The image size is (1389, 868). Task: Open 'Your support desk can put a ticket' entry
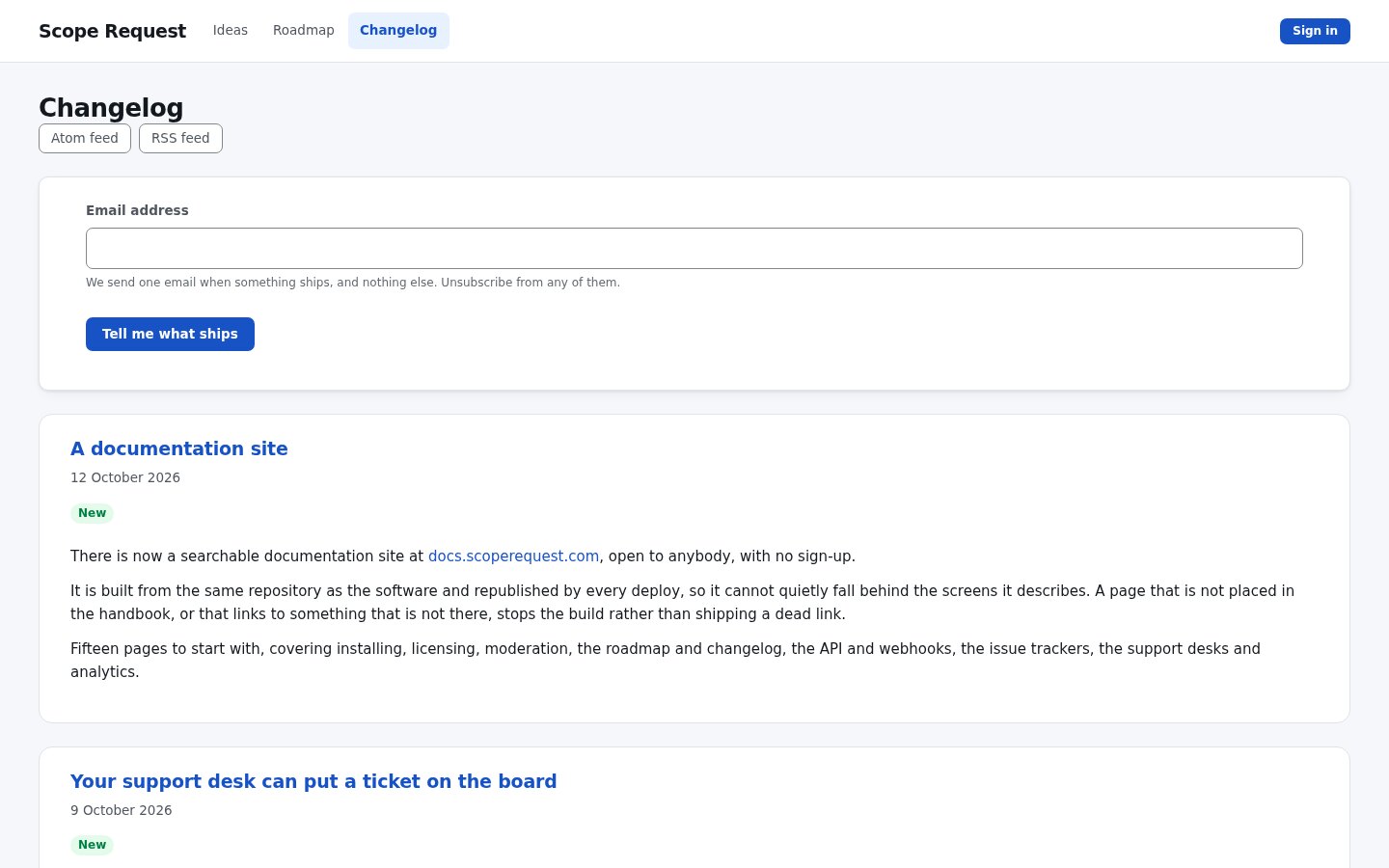(313, 781)
